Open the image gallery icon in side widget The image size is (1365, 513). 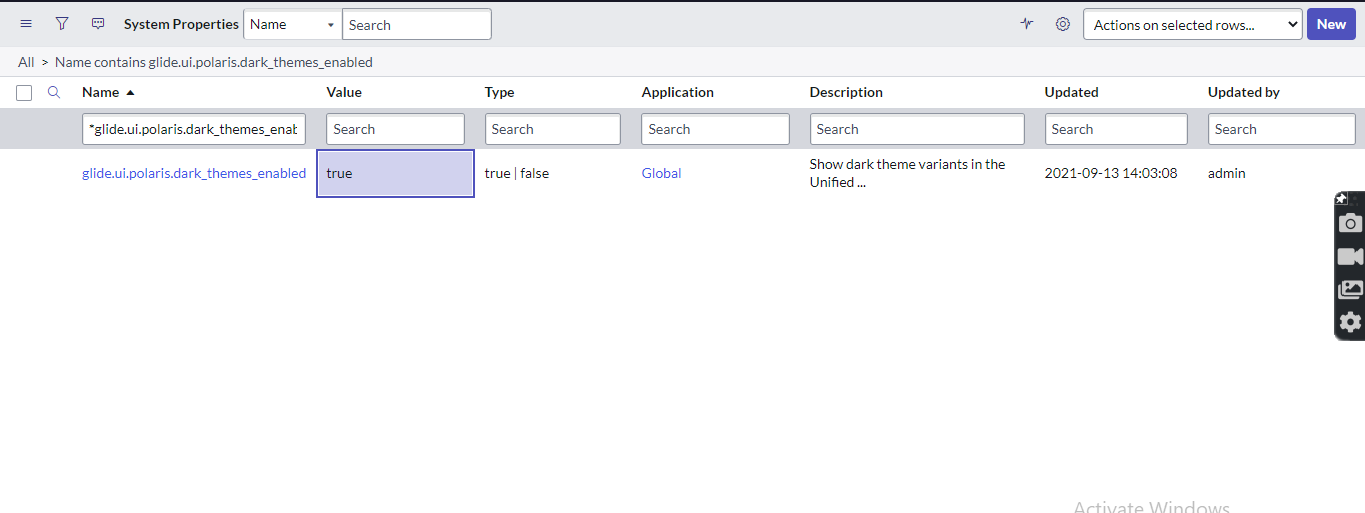click(1350, 290)
